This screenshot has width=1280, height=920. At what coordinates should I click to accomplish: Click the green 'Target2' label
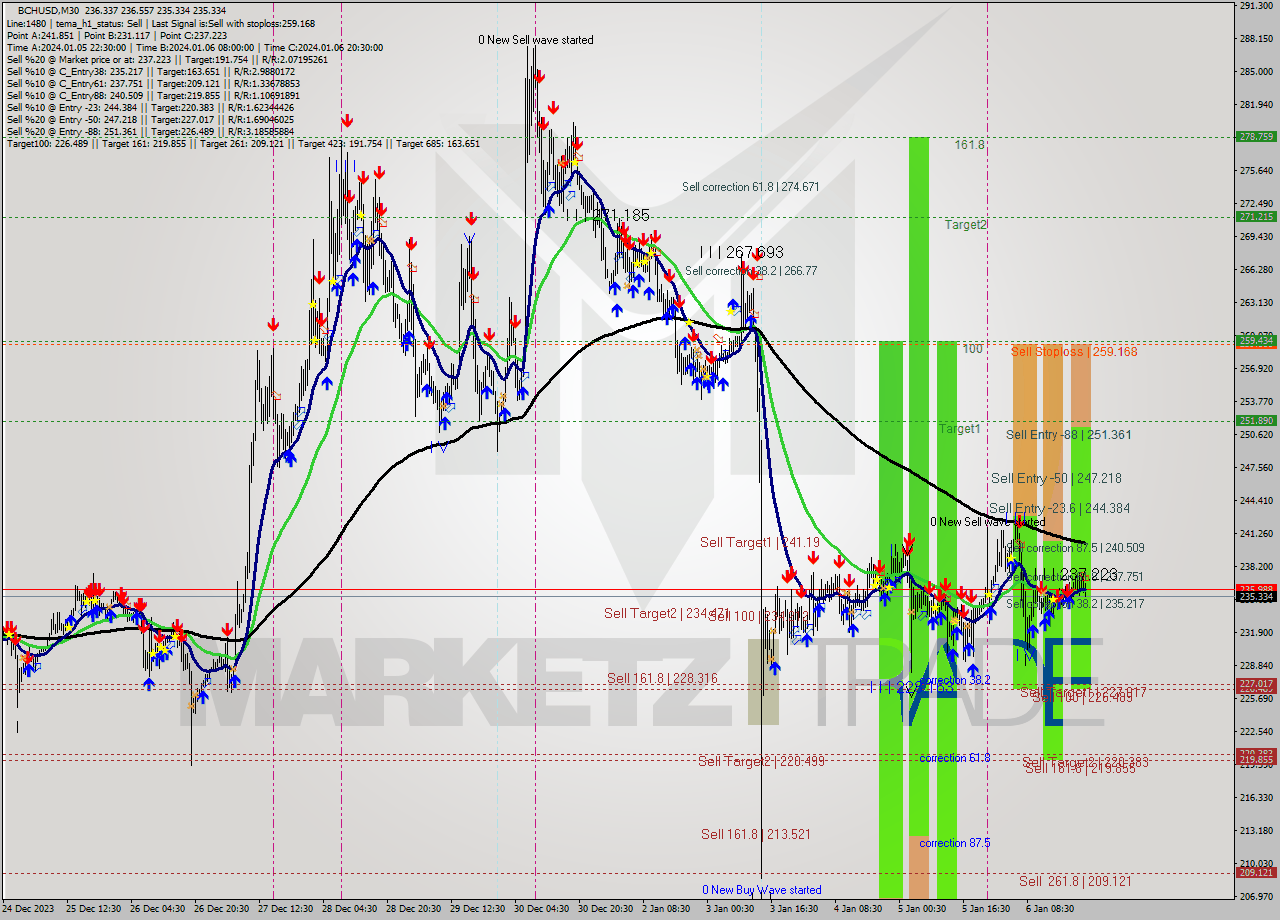(x=965, y=225)
